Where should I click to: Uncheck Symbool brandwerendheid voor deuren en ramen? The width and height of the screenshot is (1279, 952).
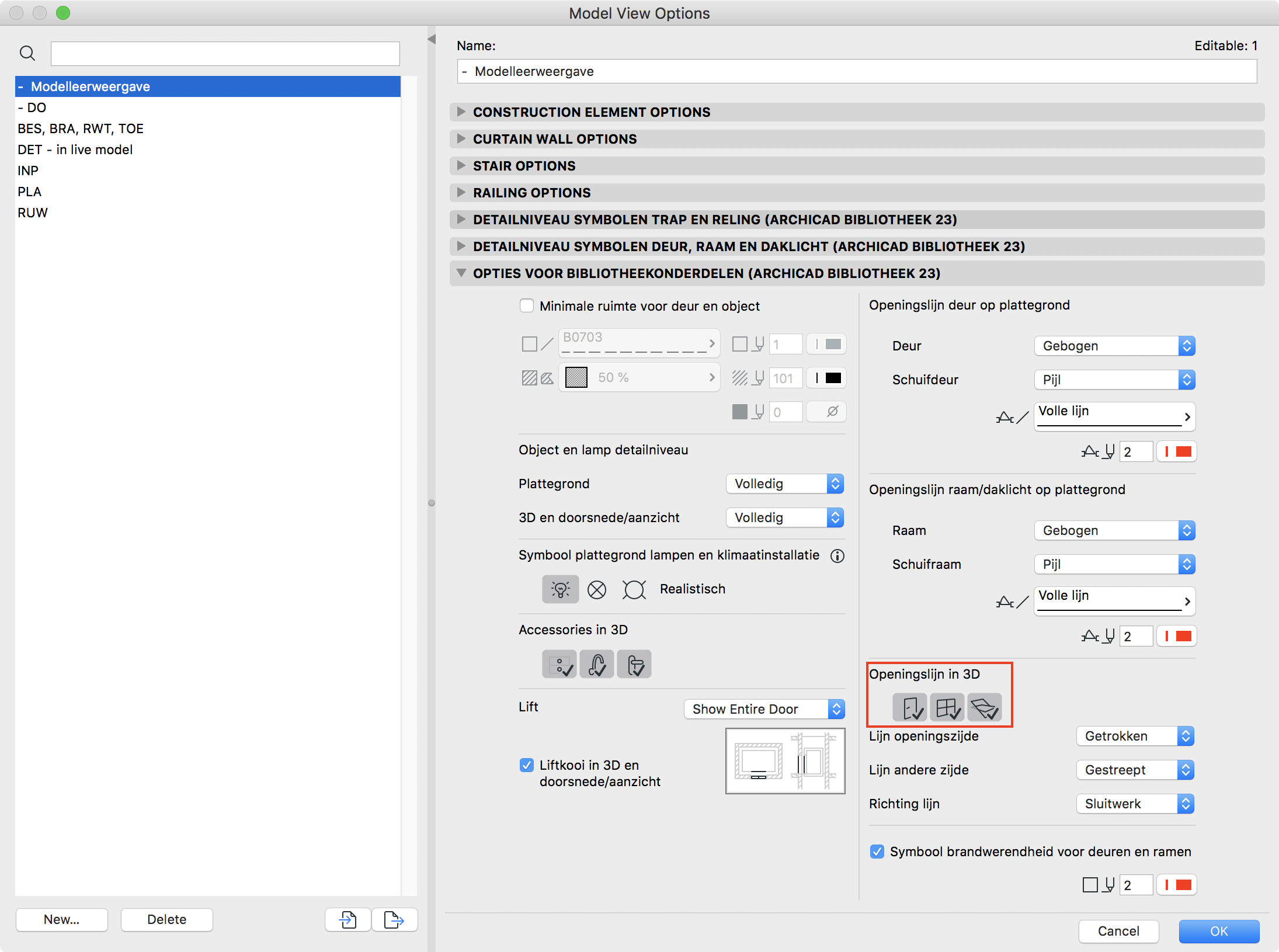tap(877, 852)
